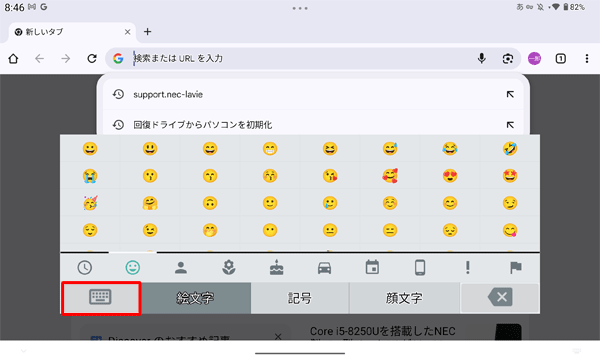Select the people emoji category
Viewport: 600px width, 360px height.
[181, 267]
